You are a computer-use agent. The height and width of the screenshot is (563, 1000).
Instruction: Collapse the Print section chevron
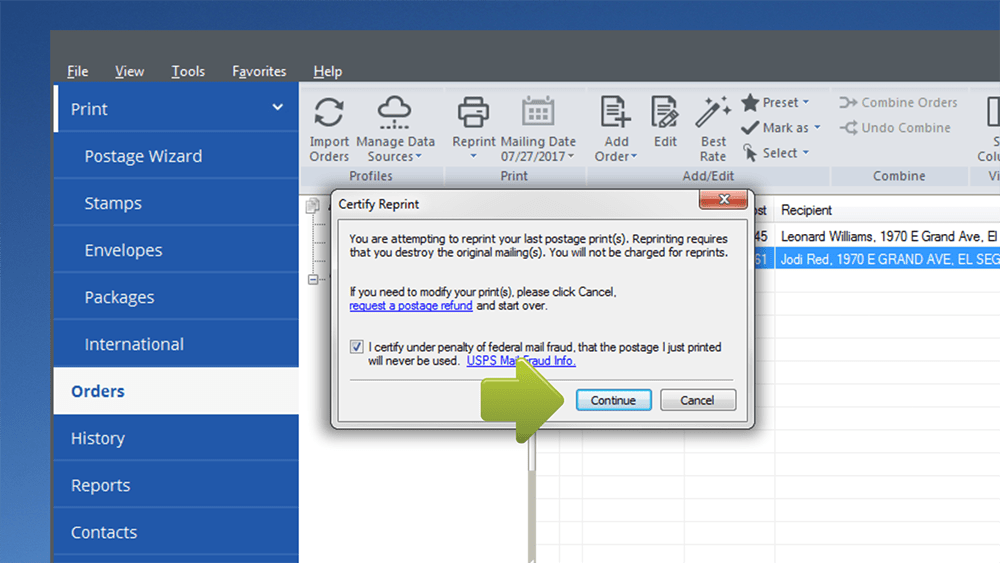[277, 108]
